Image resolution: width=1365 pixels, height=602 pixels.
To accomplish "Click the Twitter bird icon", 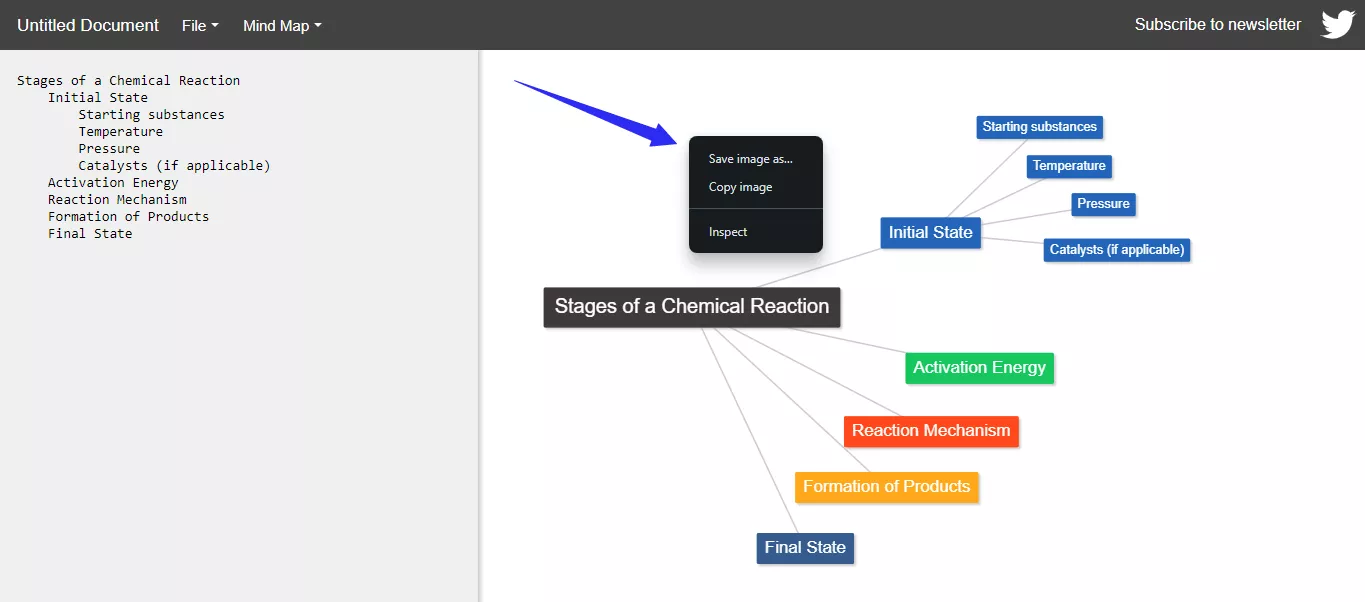I will click(1337, 23).
